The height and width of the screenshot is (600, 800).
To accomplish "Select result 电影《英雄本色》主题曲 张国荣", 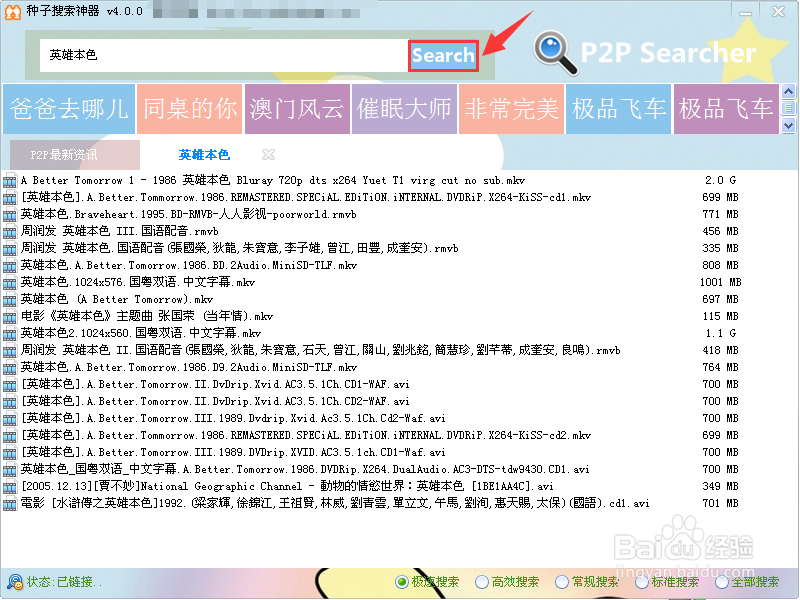I will click(147, 316).
